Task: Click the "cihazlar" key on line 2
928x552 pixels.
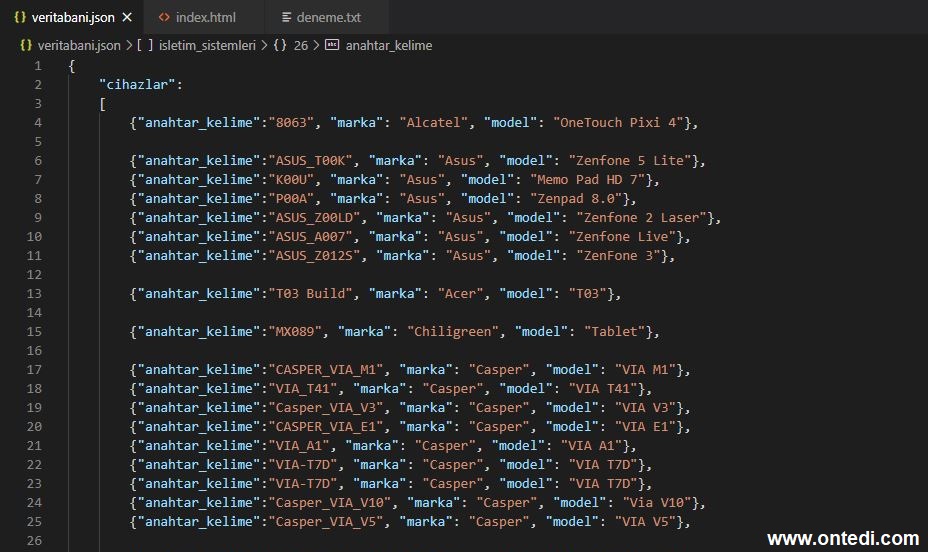Action: tap(137, 85)
